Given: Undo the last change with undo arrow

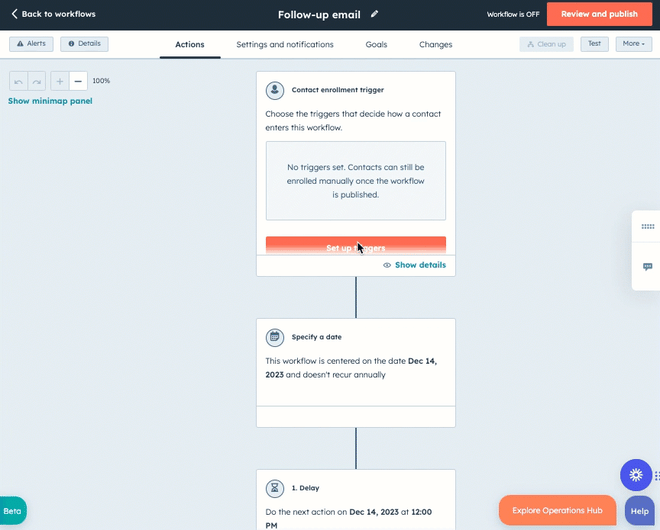Looking at the screenshot, I should (x=19, y=81).
